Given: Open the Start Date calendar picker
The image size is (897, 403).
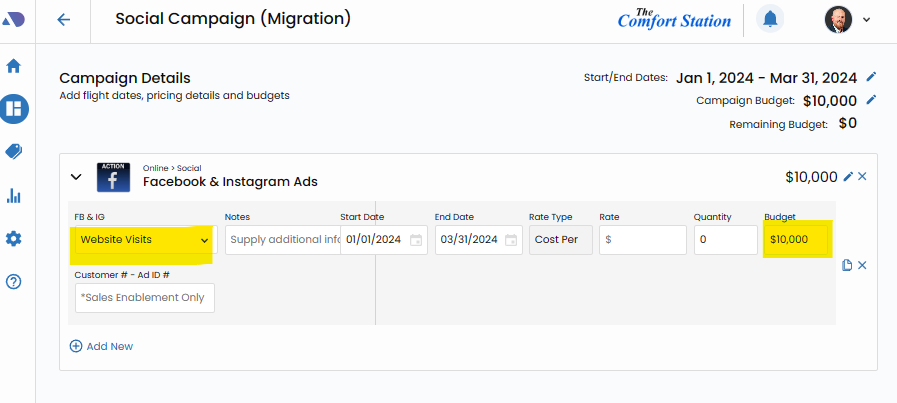Looking at the screenshot, I should [416, 240].
